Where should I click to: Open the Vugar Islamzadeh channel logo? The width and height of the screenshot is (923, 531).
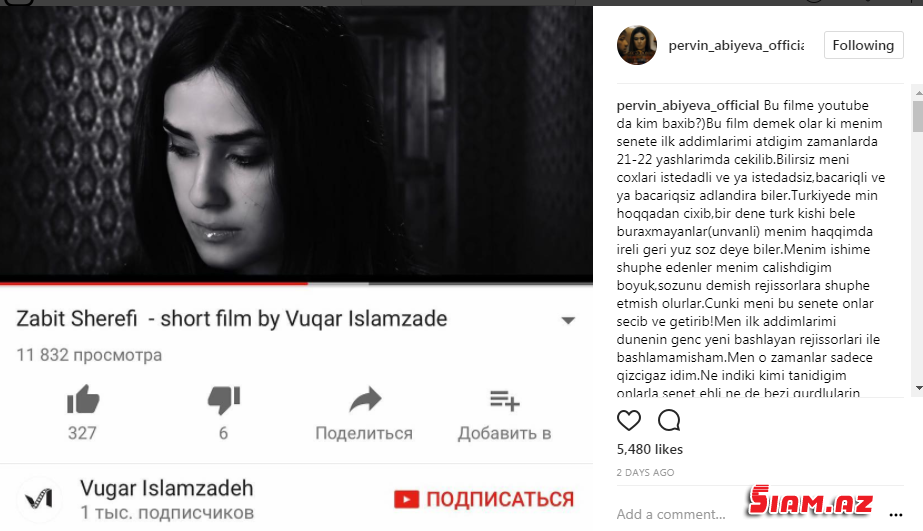click(39, 500)
